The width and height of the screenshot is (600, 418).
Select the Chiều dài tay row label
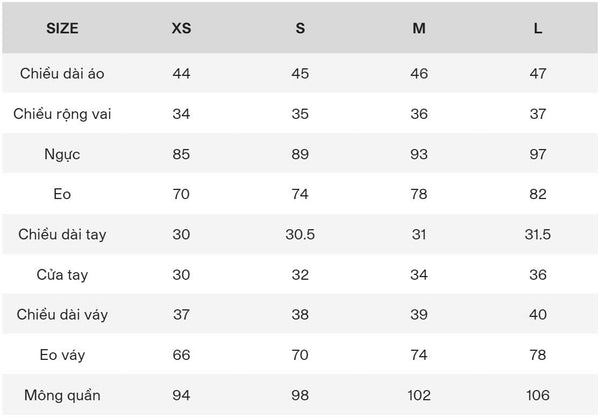62,234
